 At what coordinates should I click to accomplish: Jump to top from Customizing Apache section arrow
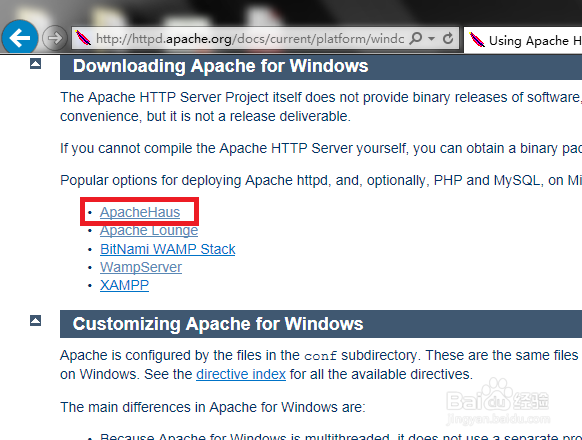point(35,320)
